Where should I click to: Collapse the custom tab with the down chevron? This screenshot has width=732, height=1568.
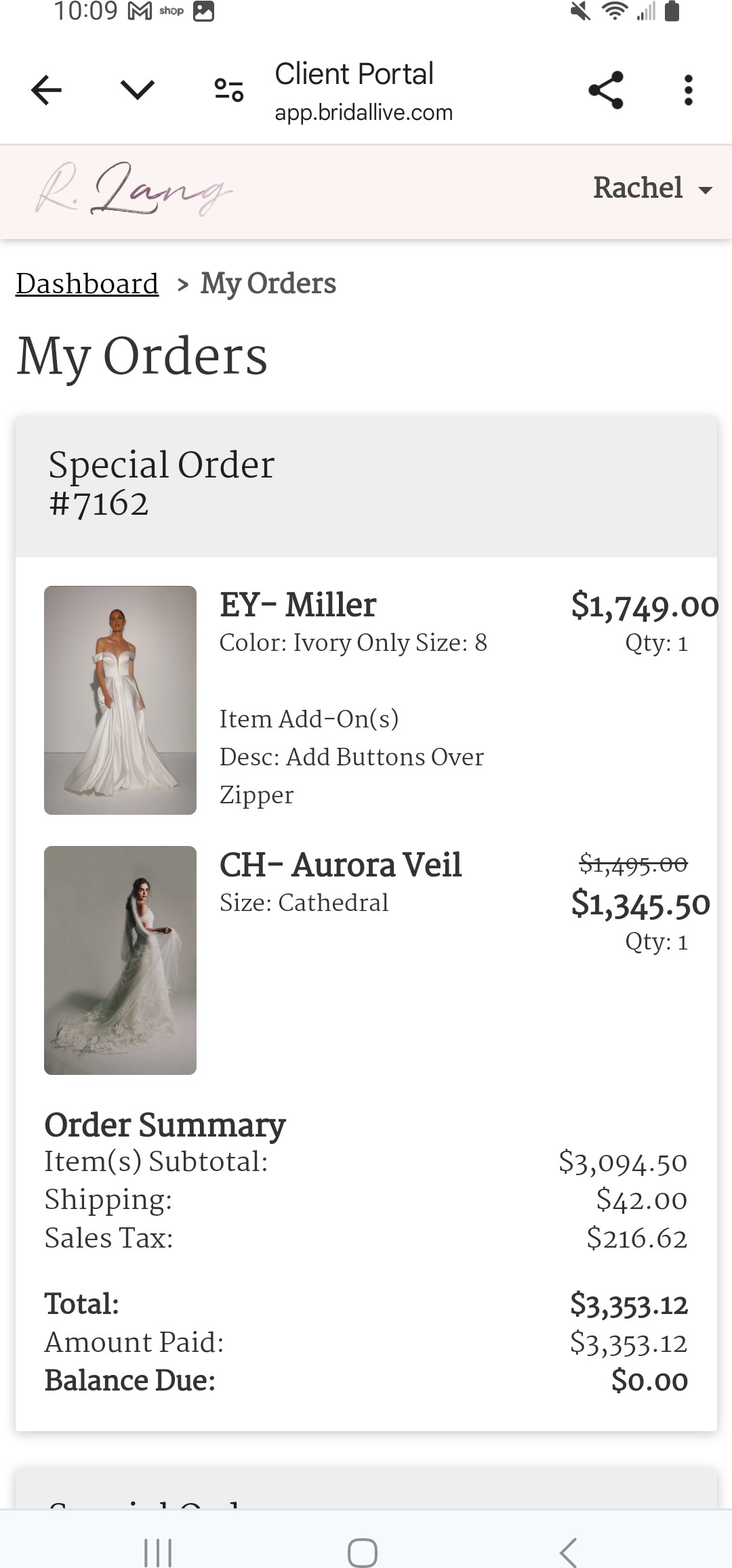coord(138,90)
